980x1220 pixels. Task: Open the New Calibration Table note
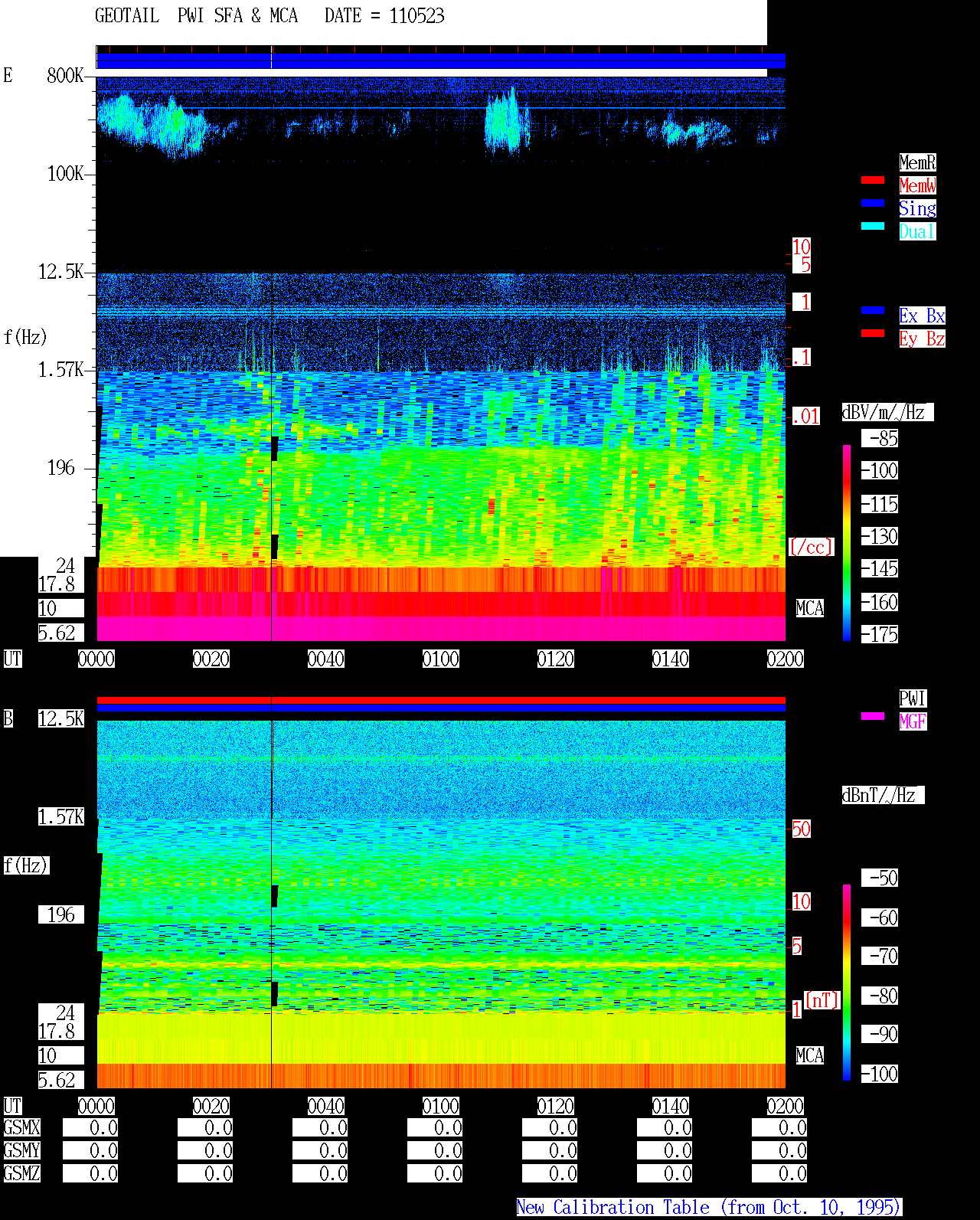[x=709, y=1207]
